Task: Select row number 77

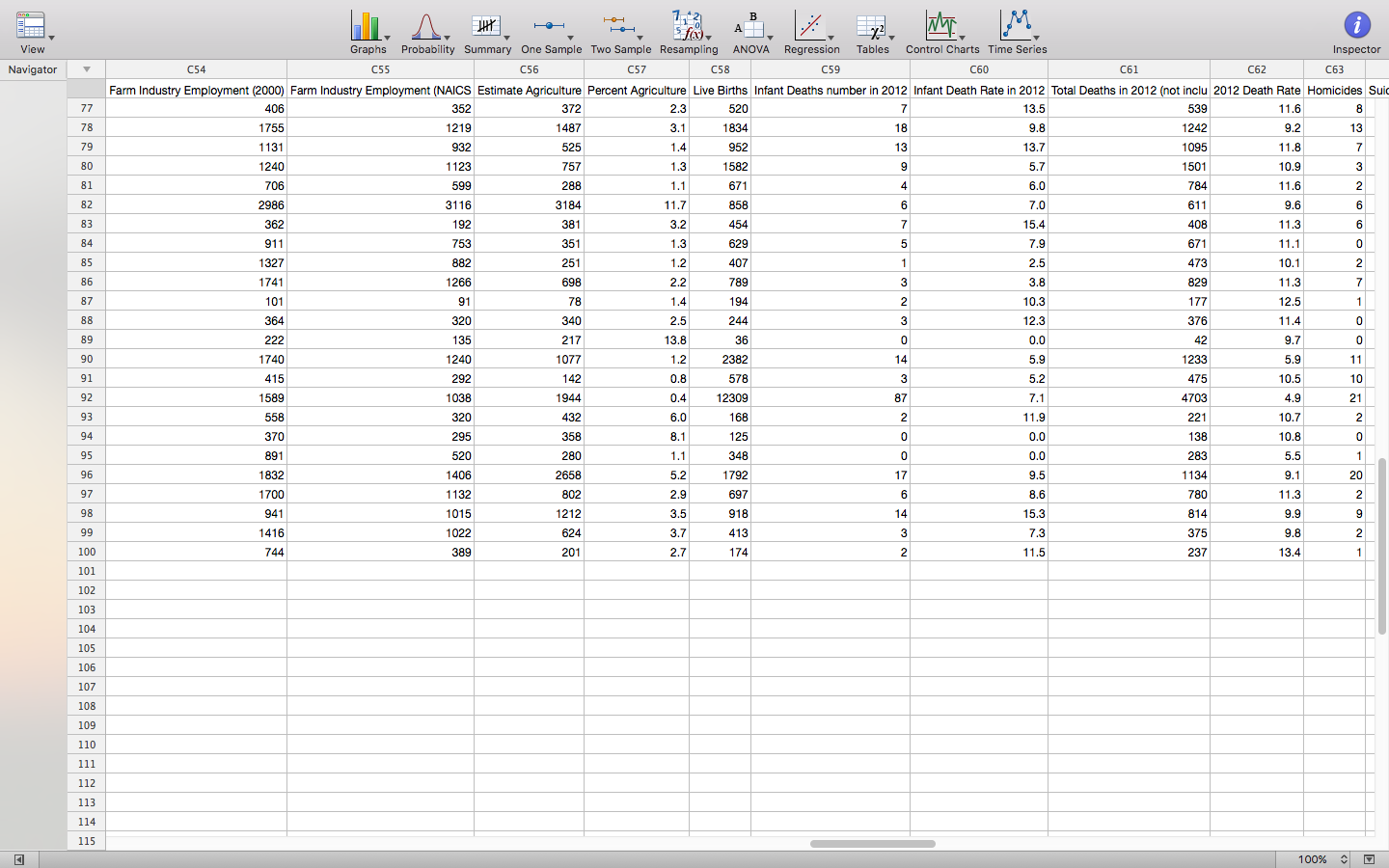Action: point(87,108)
